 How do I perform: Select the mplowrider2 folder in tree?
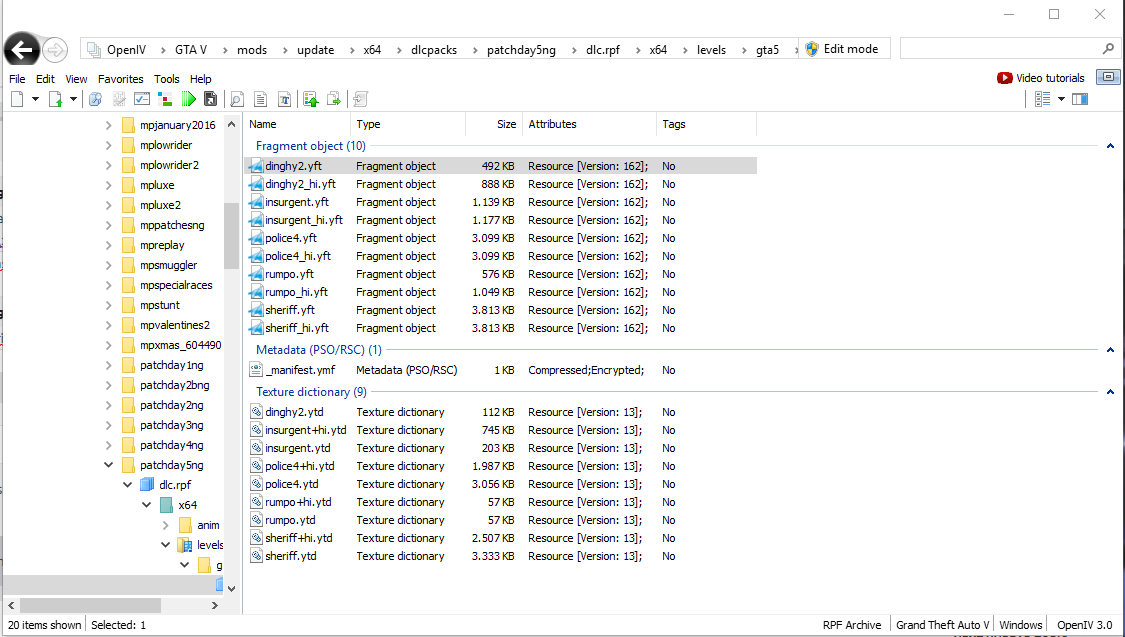[169, 164]
